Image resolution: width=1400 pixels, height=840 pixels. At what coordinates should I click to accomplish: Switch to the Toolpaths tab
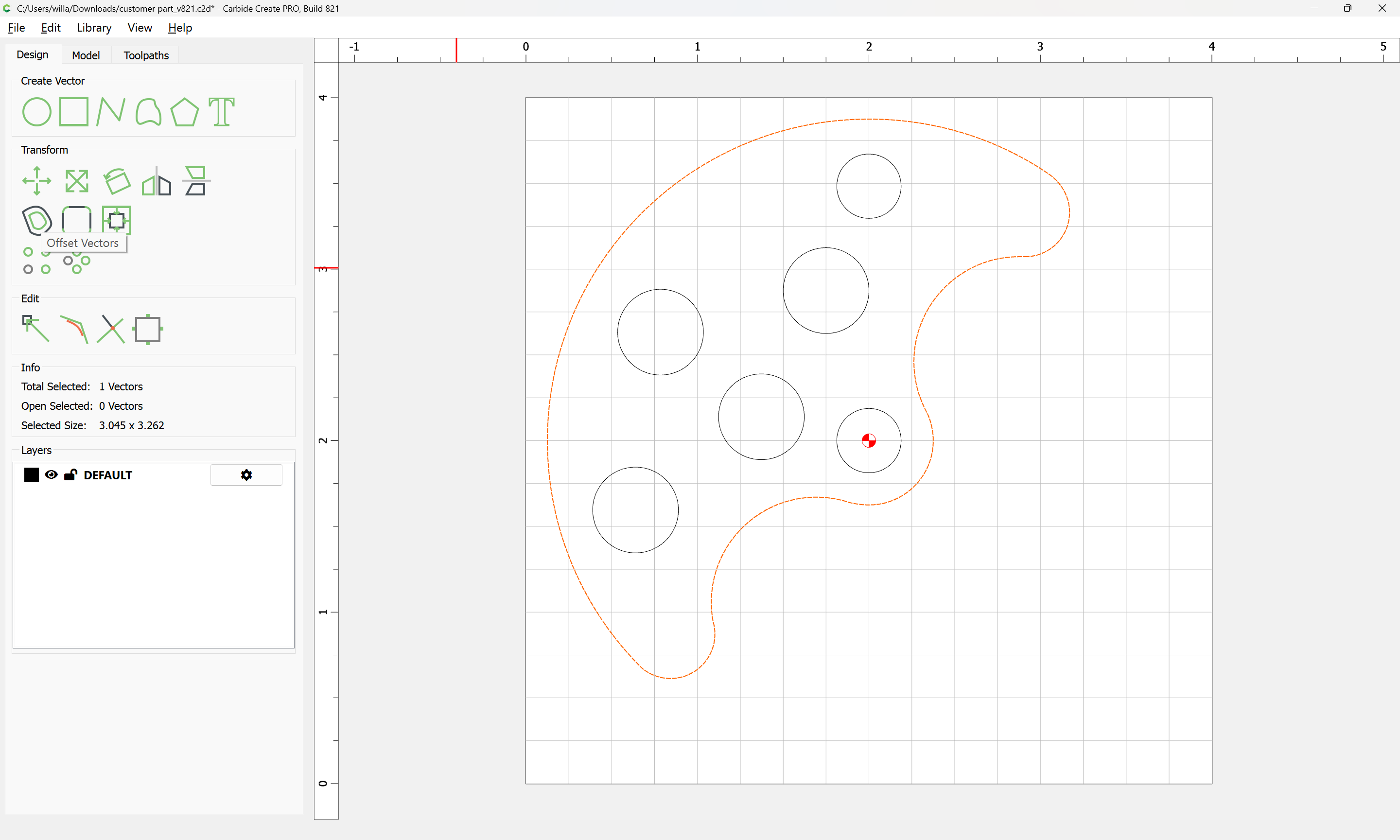(146, 55)
